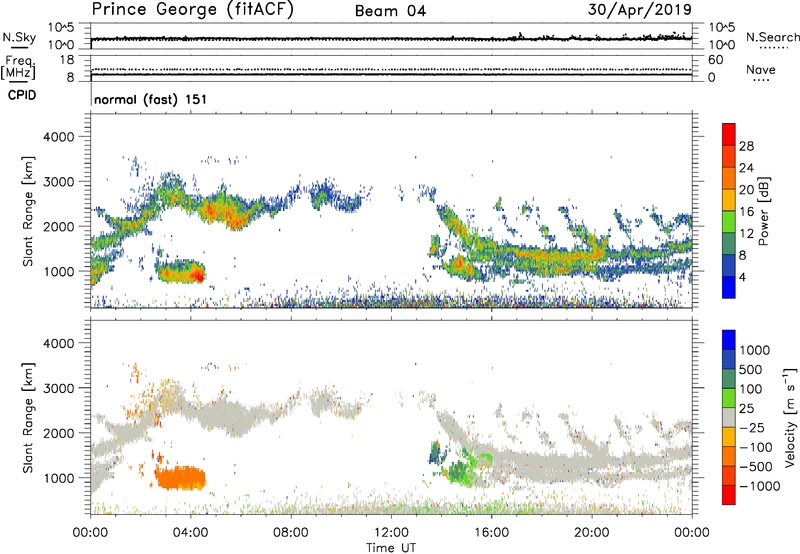800x554 pixels.
Task: Click 'normal (fast) 151' mode text
Action: (151, 99)
